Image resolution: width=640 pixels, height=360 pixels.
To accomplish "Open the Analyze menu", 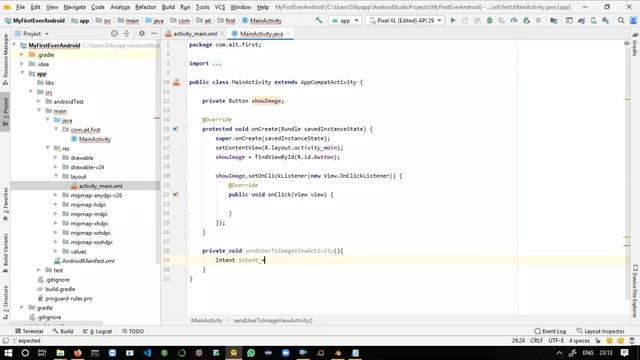I will pyautogui.click(x=120, y=7).
